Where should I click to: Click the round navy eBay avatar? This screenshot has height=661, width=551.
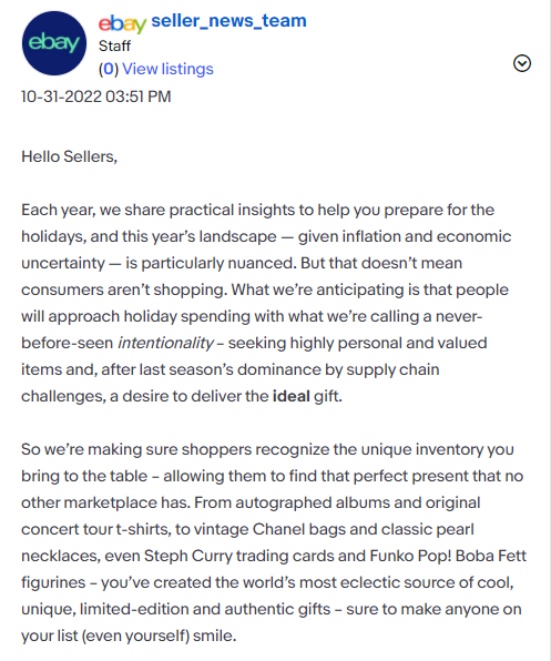click(x=54, y=43)
